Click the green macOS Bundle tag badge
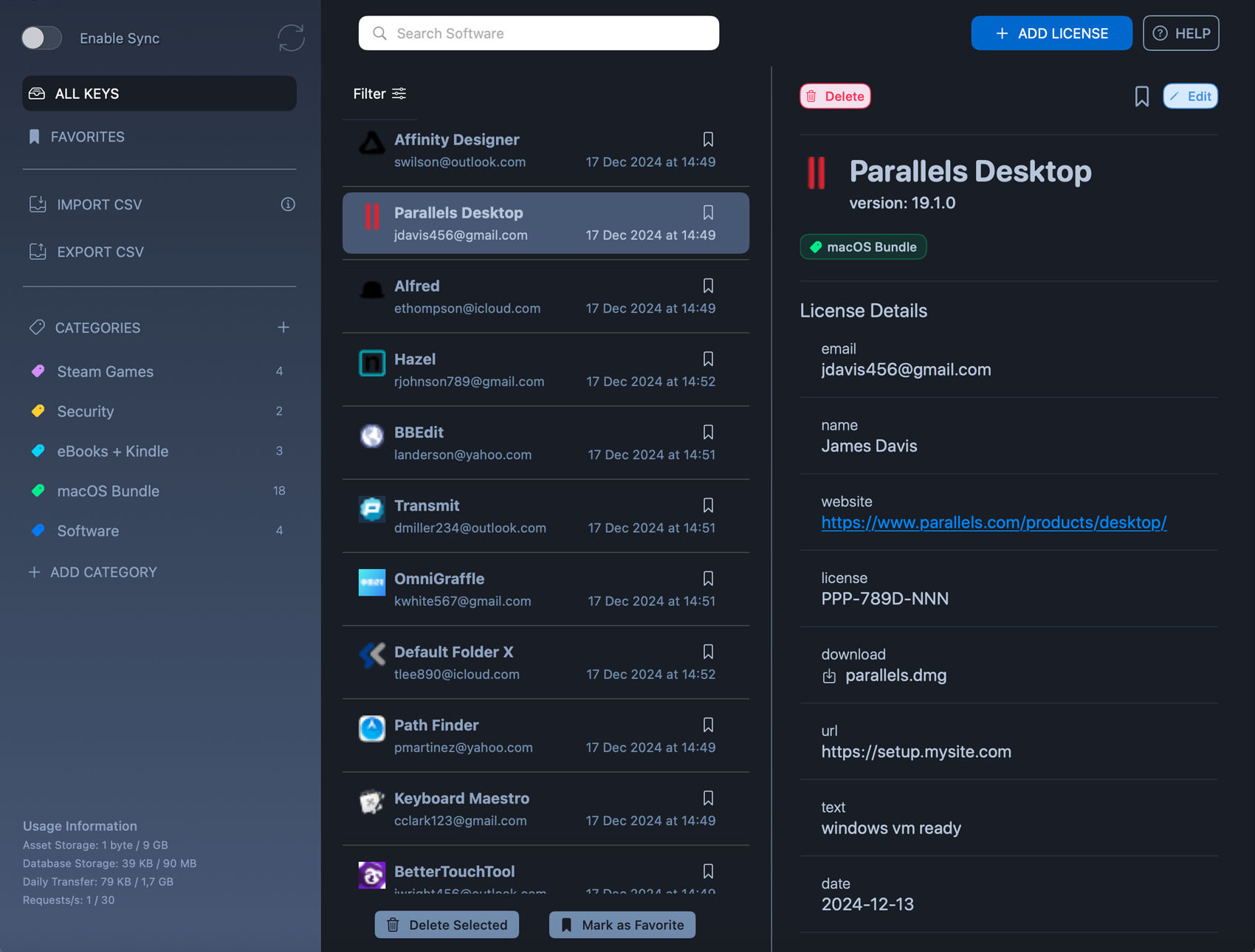This screenshot has width=1255, height=952. [x=863, y=247]
